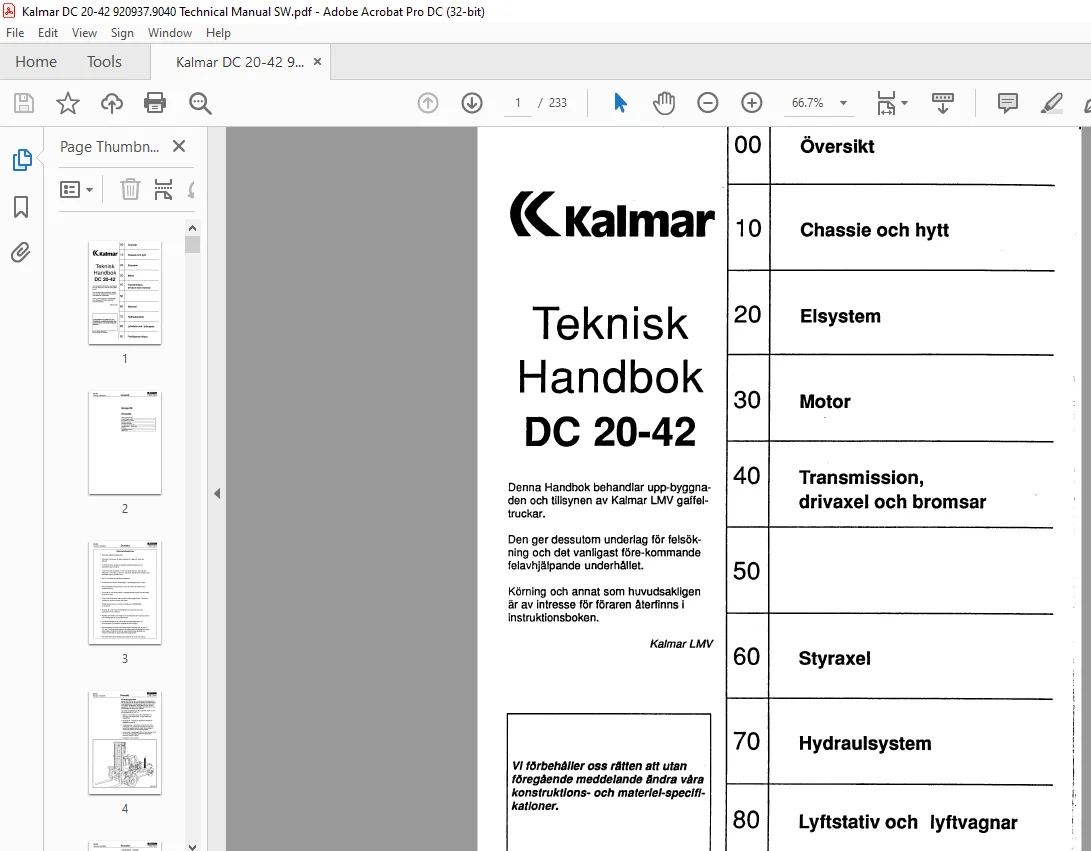Click the current page number field
This screenshot has height=851, width=1091.
(x=518, y=103)
